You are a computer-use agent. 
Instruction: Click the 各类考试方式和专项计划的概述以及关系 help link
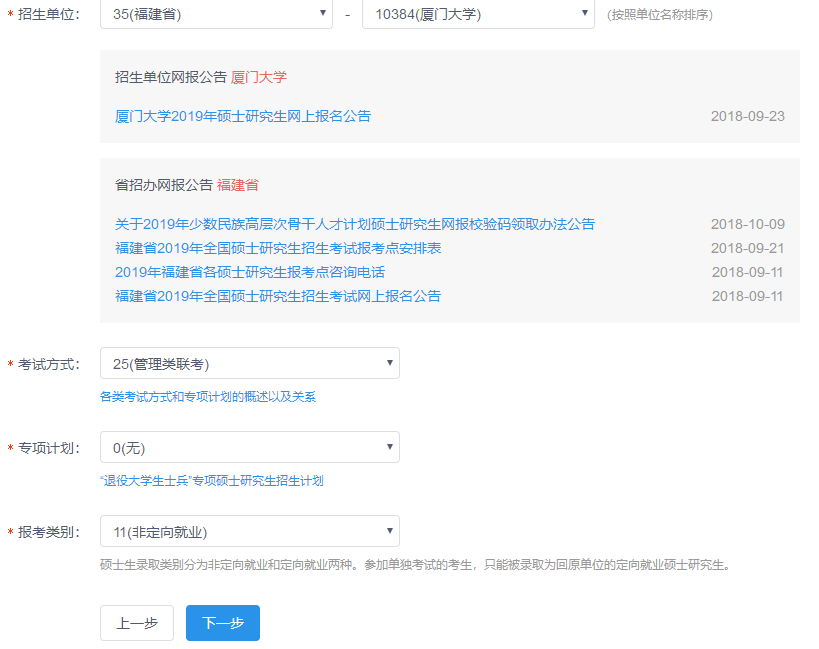tap(207, 397)
